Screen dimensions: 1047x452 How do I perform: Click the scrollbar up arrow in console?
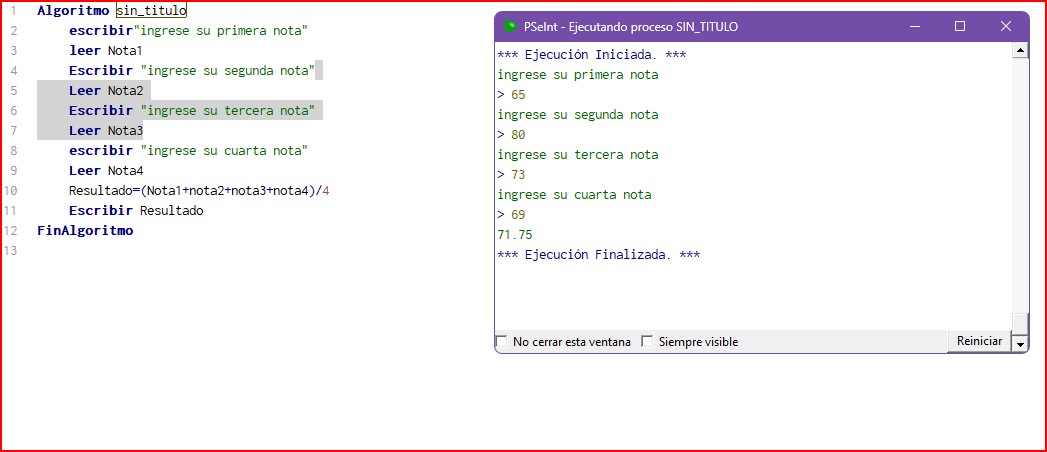(1020, 51)
